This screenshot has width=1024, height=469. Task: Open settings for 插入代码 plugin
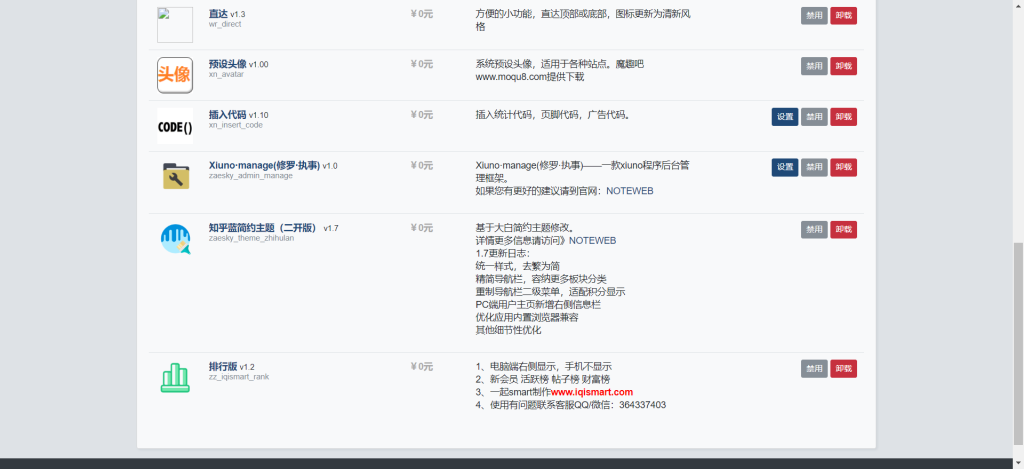(x=785, y=117)
